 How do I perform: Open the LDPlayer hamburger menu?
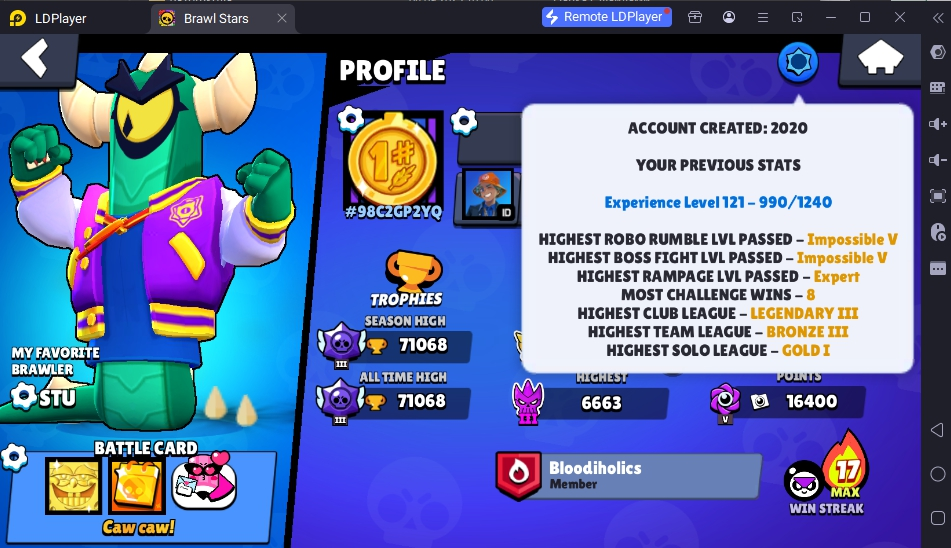click(x=763, y=18)
